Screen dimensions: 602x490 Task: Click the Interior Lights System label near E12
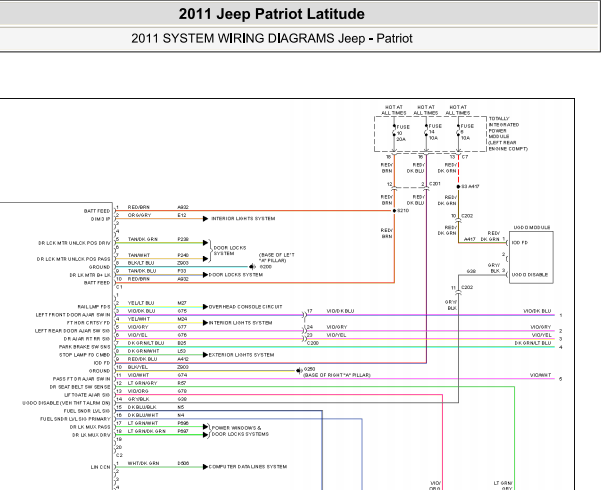click(243, 219)
